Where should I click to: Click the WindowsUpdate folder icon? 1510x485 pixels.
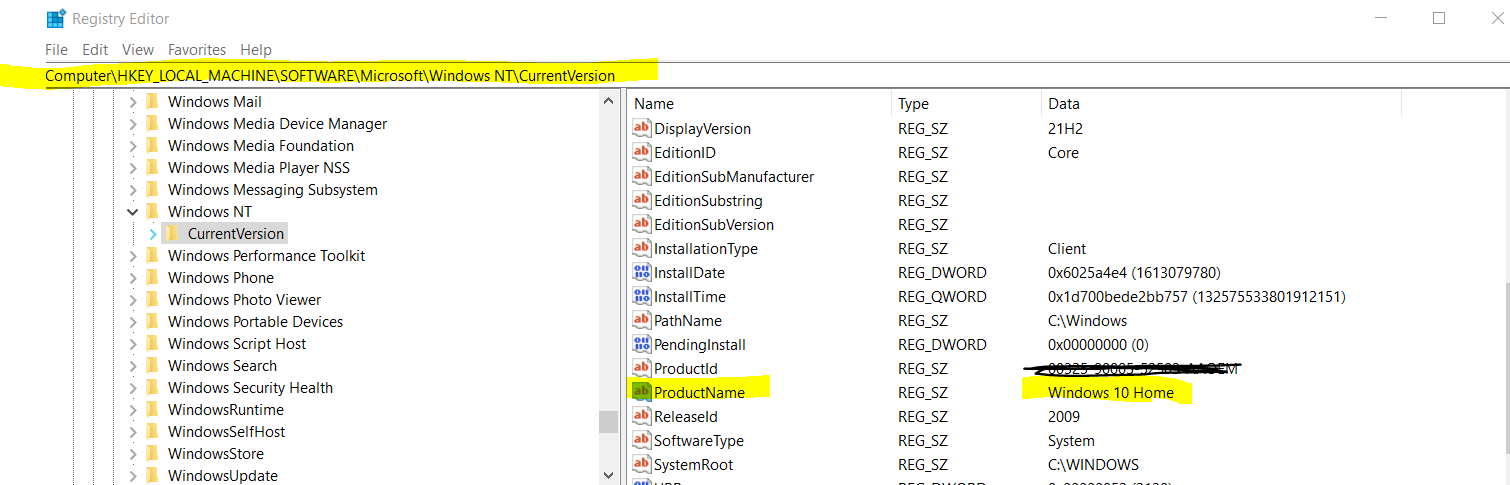(152, 475)
